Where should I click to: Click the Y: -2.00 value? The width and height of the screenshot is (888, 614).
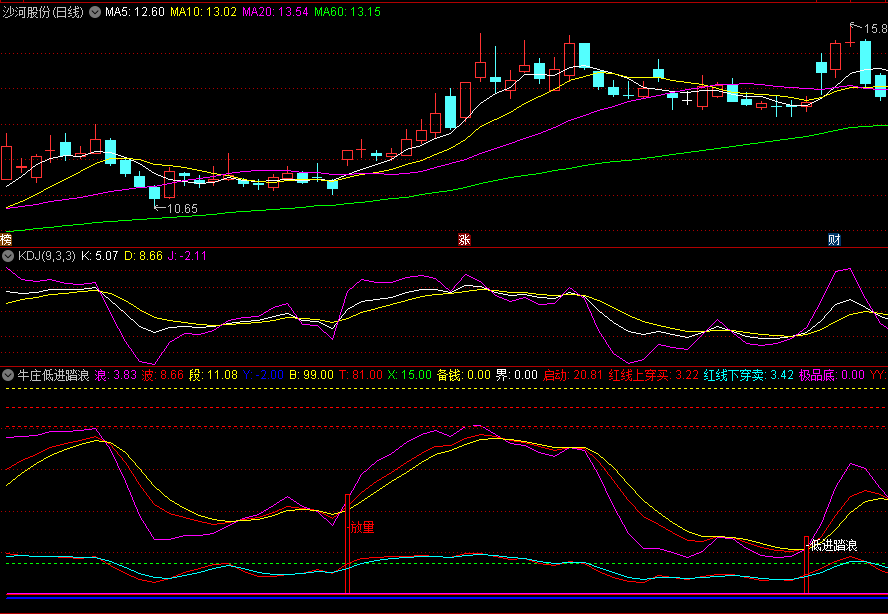pyautogui.click(x=263, y=375)
